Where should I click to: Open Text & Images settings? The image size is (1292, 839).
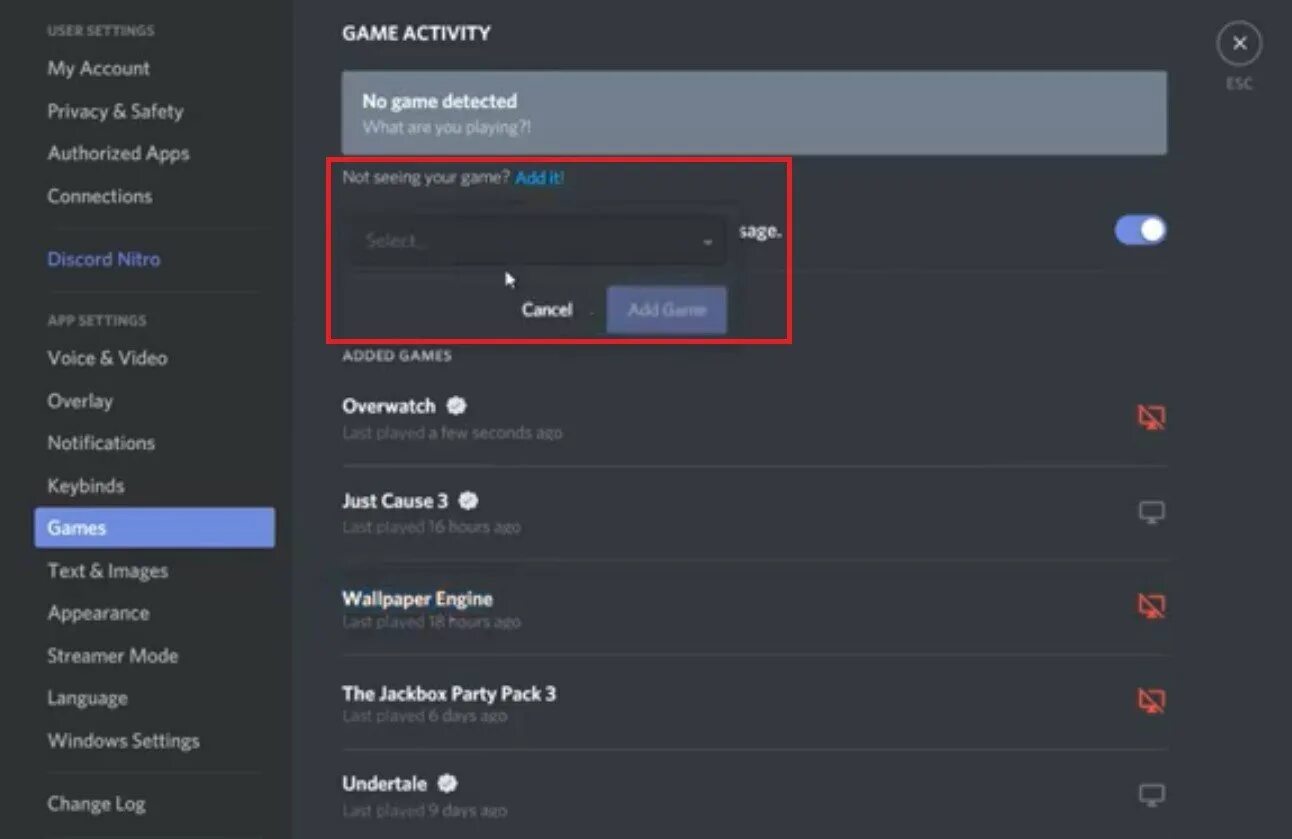tap(108, 571)
